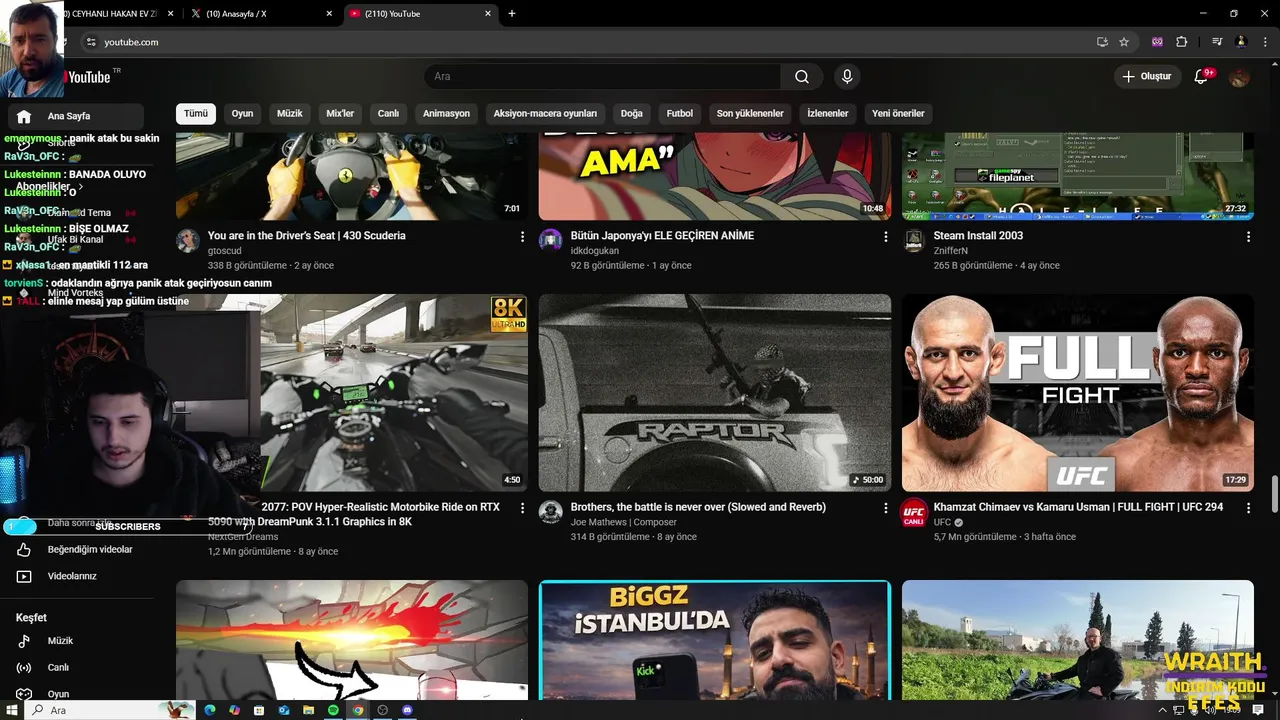Screen dimensions: 1280x720
Task: Select the Yeni öneriler chip
Action: coord(898,114)
